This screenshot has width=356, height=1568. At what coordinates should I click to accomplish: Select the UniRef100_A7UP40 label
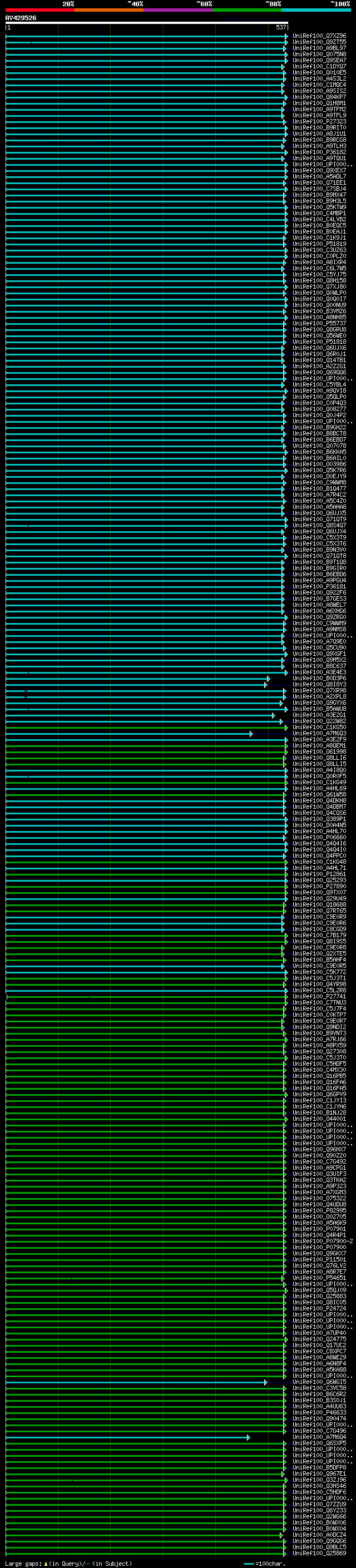pos(319,1334)
